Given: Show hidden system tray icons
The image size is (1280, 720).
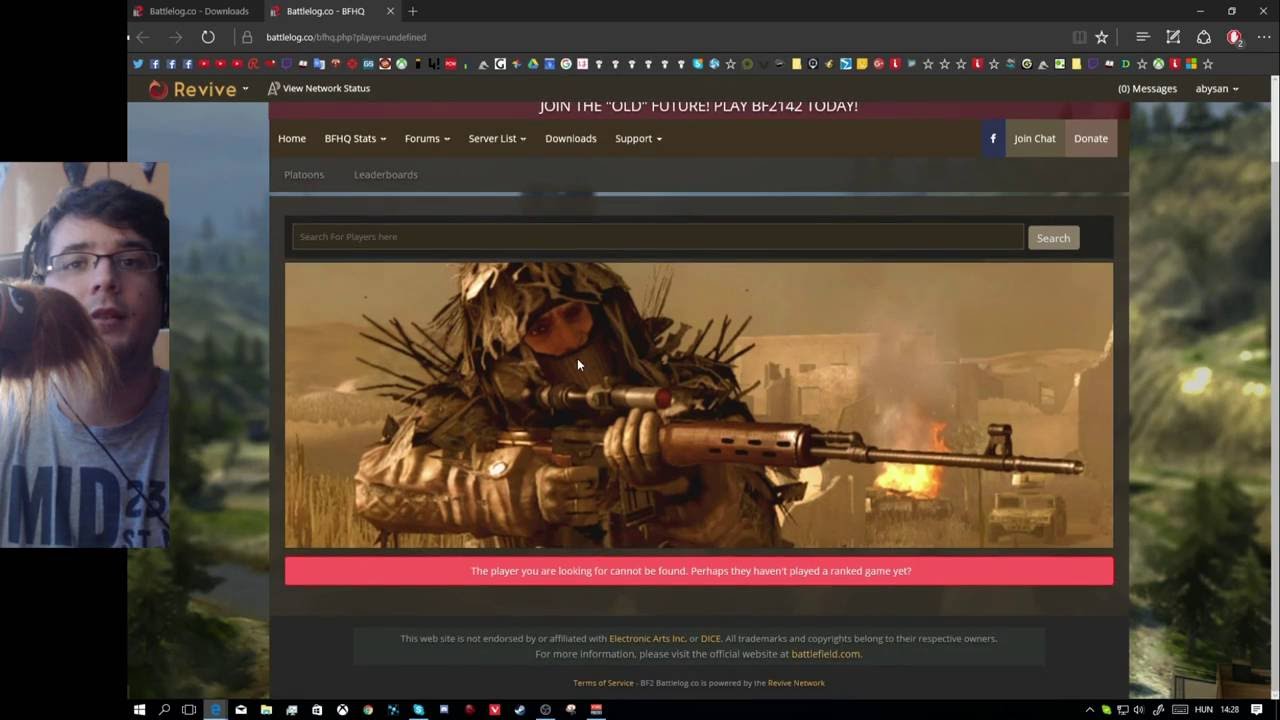Looking at the screenshot, I should coord(1089,710).
